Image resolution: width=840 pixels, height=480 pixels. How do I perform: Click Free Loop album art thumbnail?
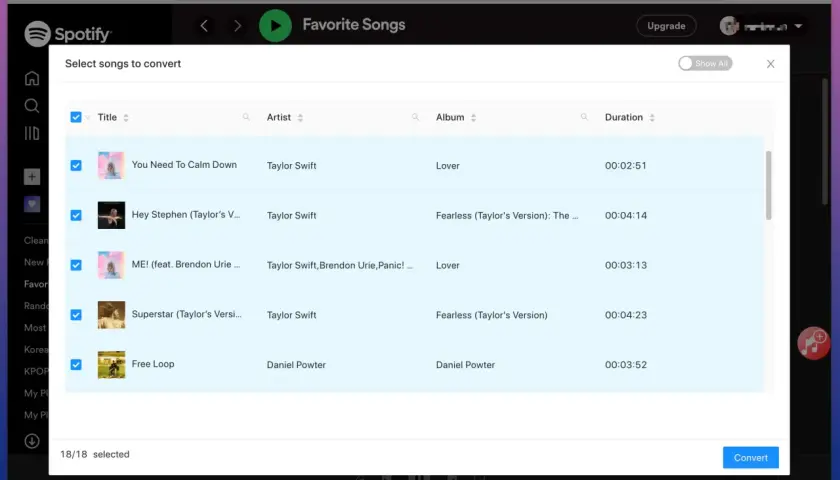(111, 364)
